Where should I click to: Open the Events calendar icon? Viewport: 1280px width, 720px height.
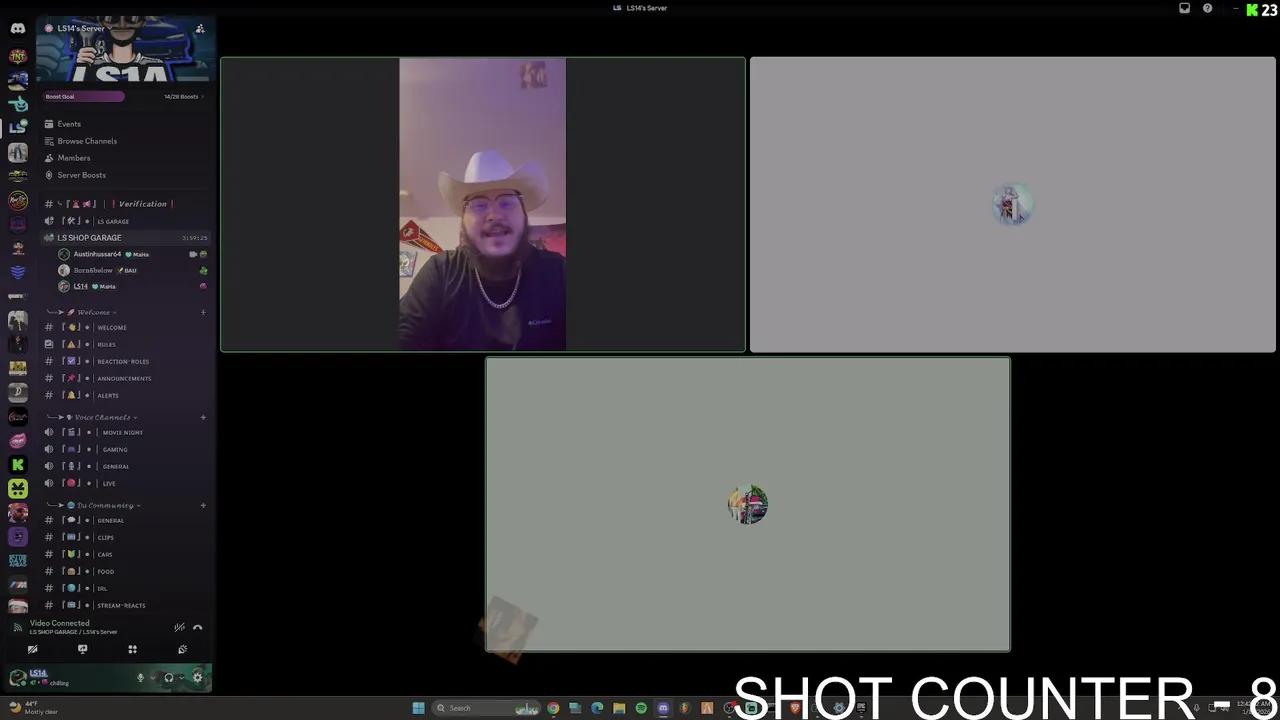[x=49, y=124]
